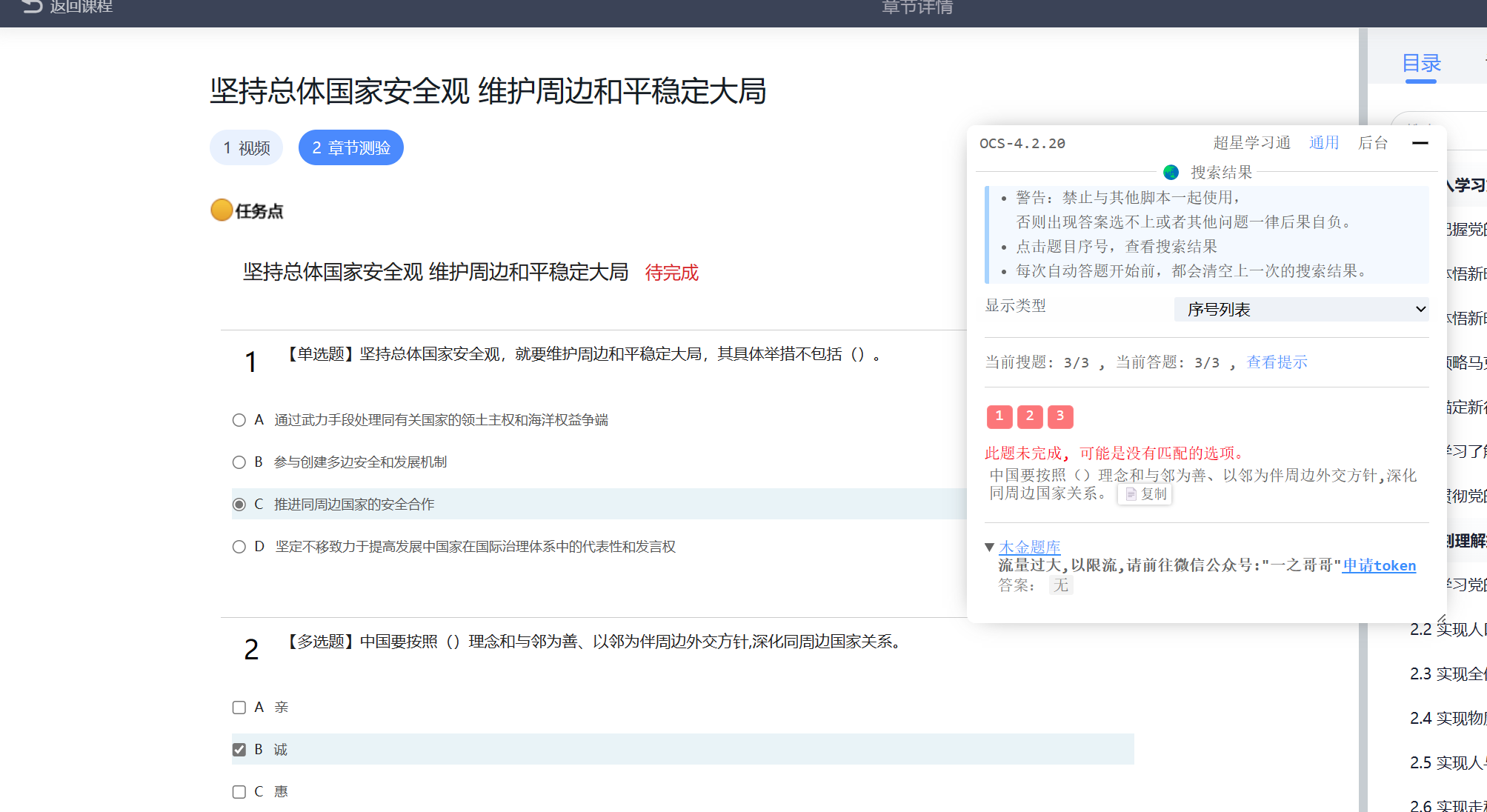Open red question number 2 result
The image size is (1487, 812).
click(x=1029, y=416)
